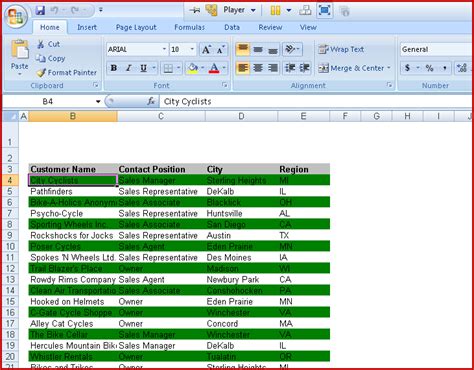
Task: Toggle bold formatting
Action: click(113, 68)
